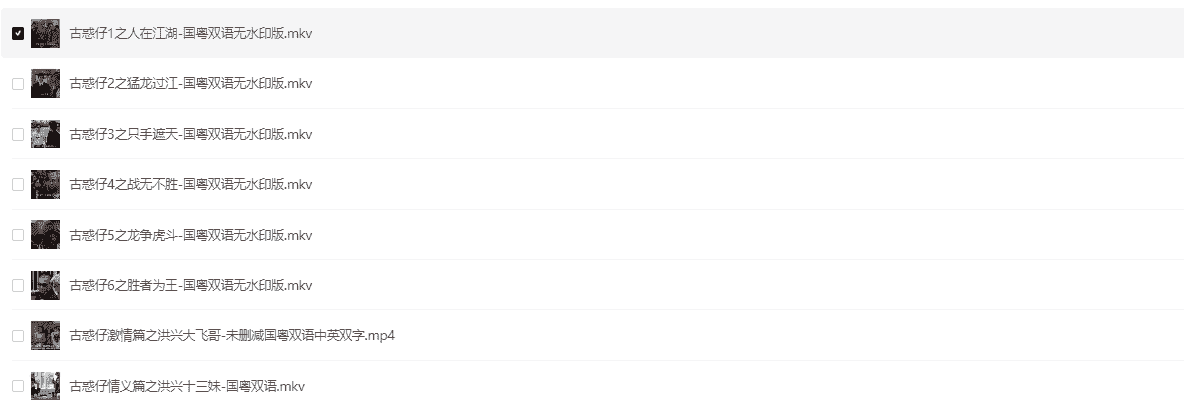Click the thumbnail for 洪兴大飞哥 mp4
The image size is (1184, 410).
pyautogui.click(x=45, y=336)
